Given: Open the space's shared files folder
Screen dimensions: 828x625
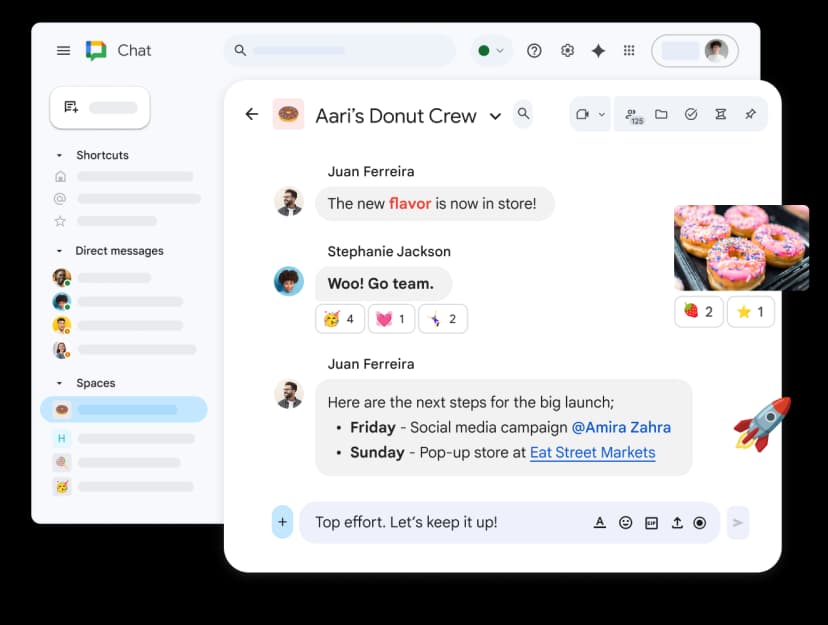Looking at the screenshot, I should tap(662, 114).
